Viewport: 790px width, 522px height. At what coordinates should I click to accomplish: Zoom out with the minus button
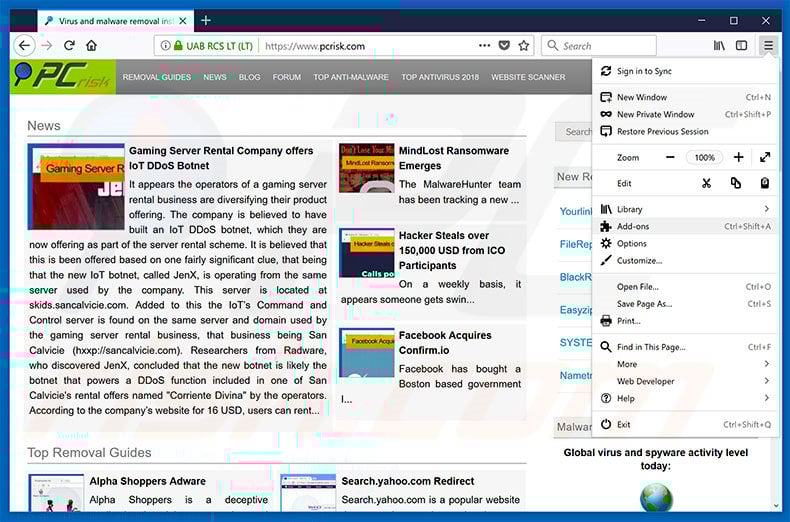[x=670, y=157]
